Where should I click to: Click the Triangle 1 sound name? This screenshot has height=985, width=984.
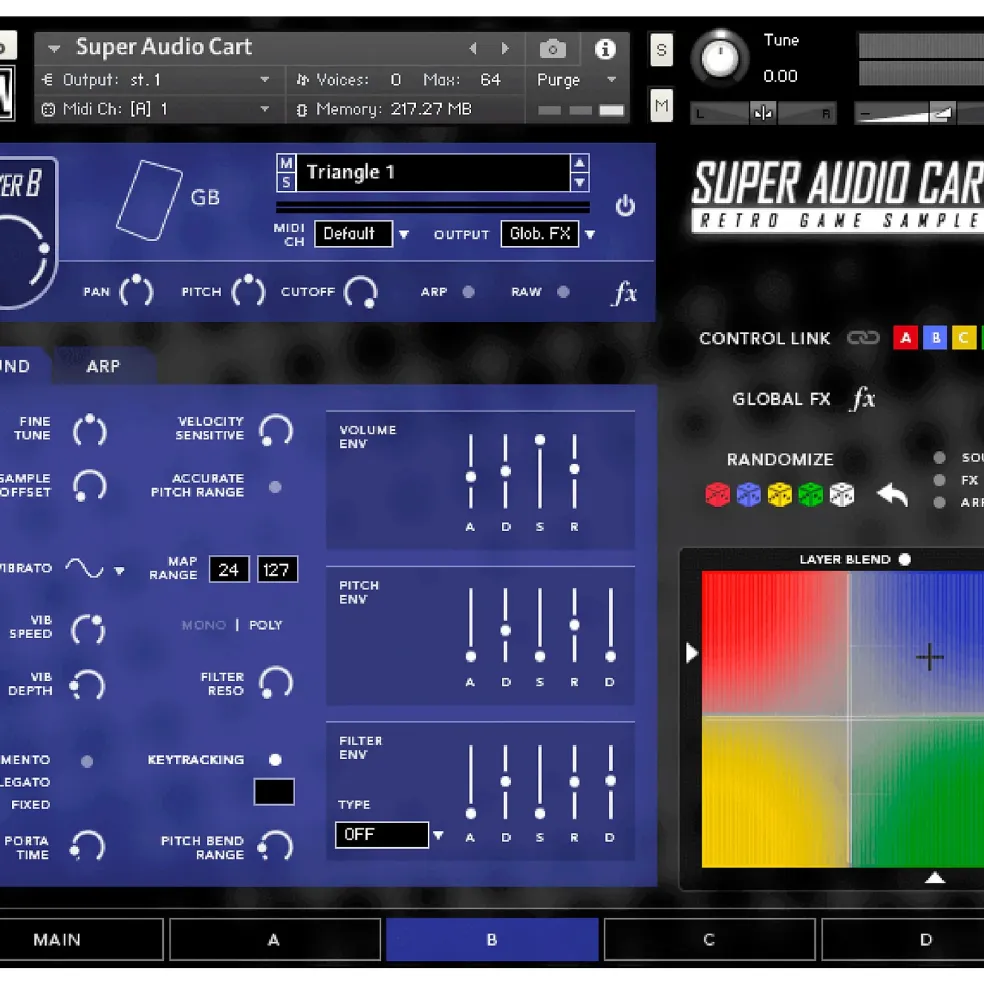point(433,172)
